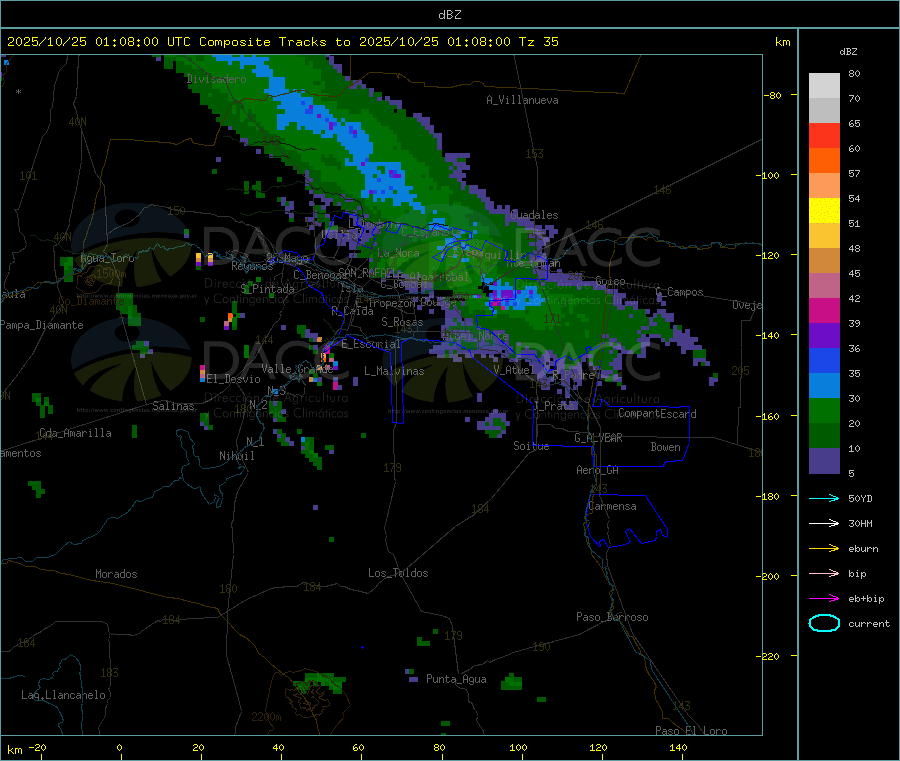Click the pink bip arrow in legend
The height and width of the screenshot is (761, 900).
click(824, 573)
